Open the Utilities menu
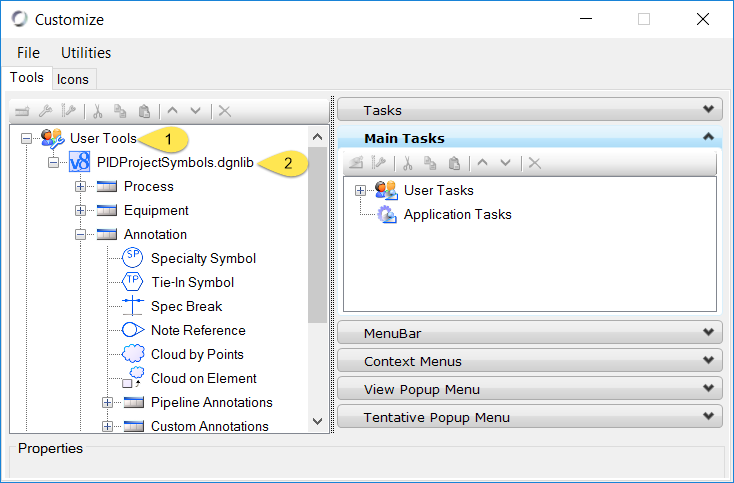 tap(86, 53)
